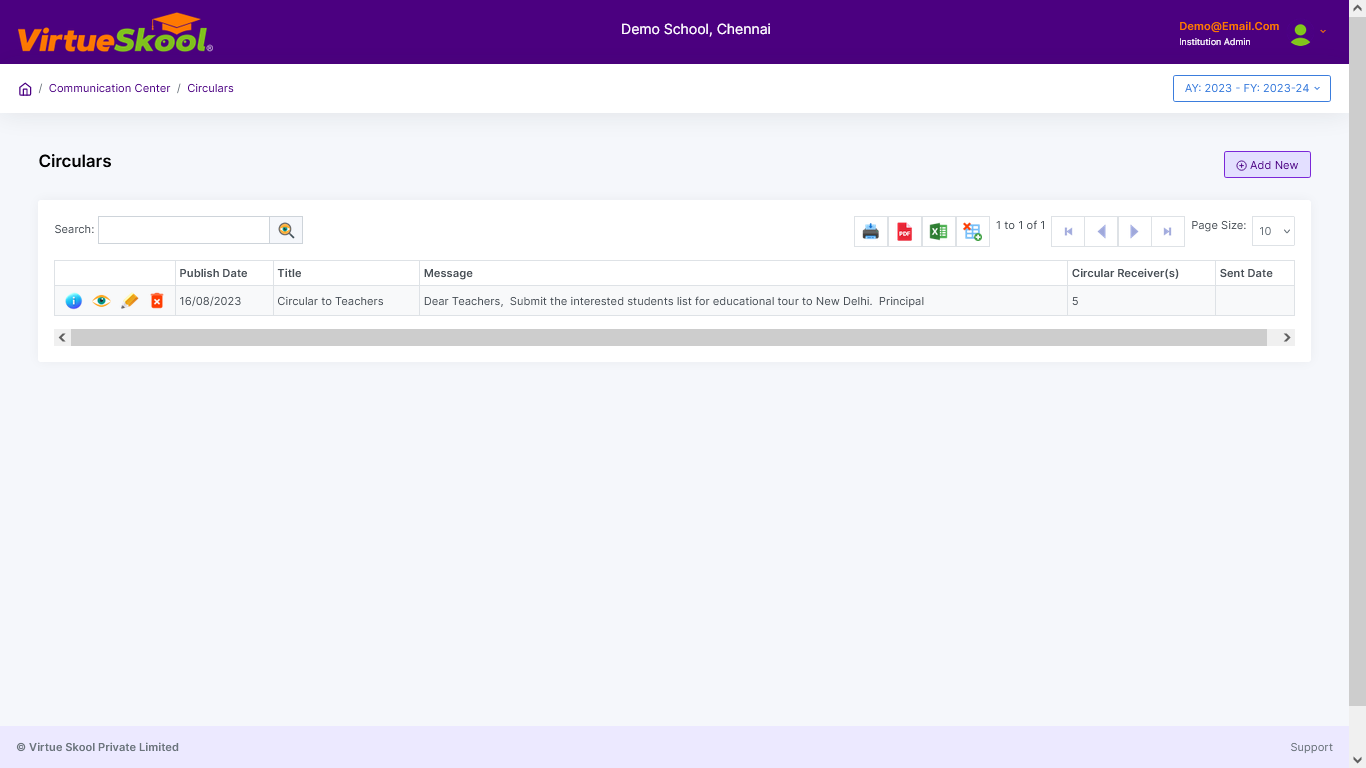Go to the next page
The image size is (1366, 768).
tap(1134, 231)
